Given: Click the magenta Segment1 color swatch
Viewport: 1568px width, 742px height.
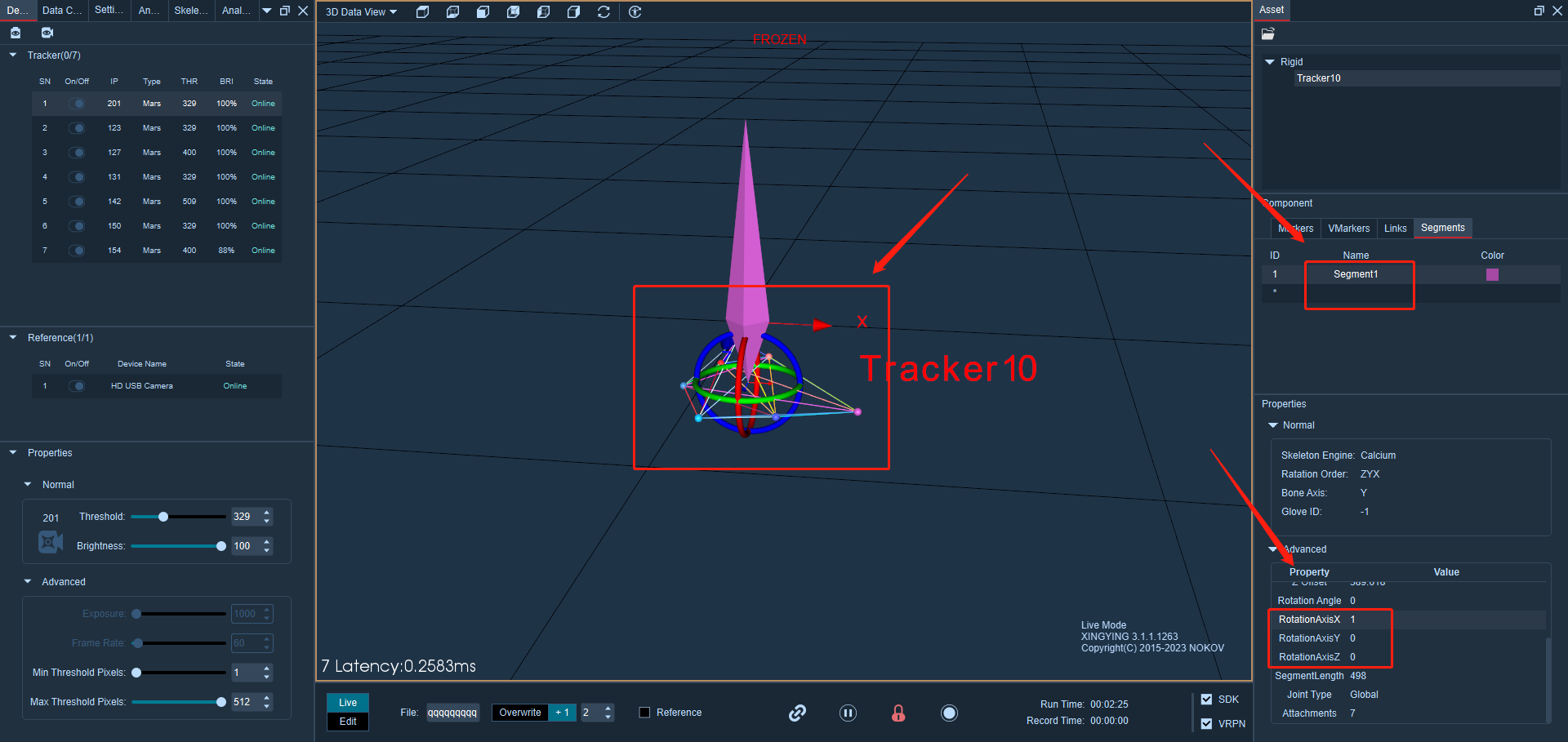Looking at the screenshot, I should (1492, 274).
